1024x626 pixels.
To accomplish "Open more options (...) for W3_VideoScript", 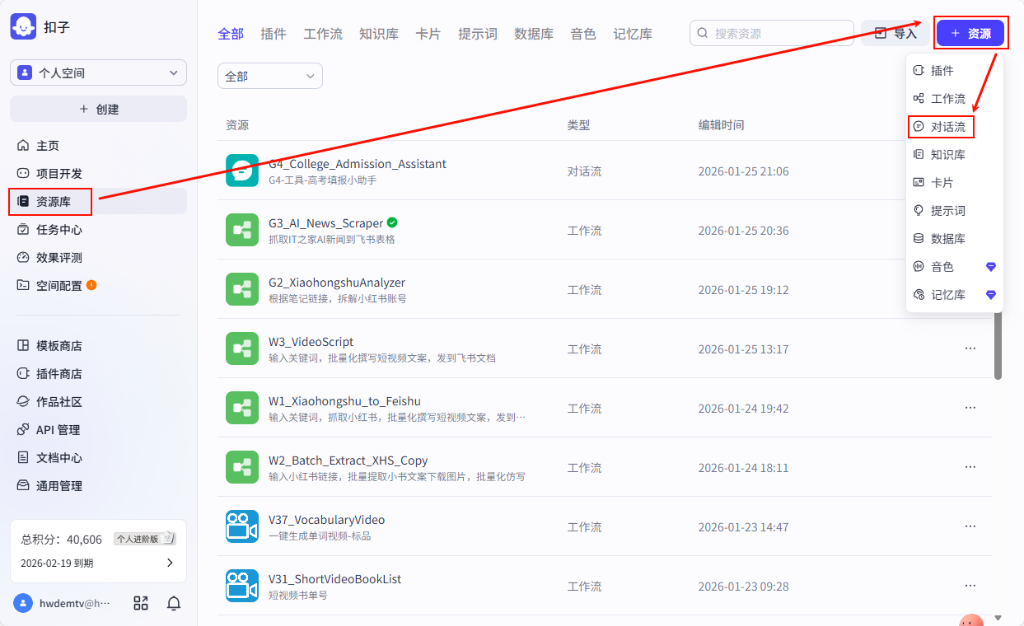I will (x=969, y=348).
